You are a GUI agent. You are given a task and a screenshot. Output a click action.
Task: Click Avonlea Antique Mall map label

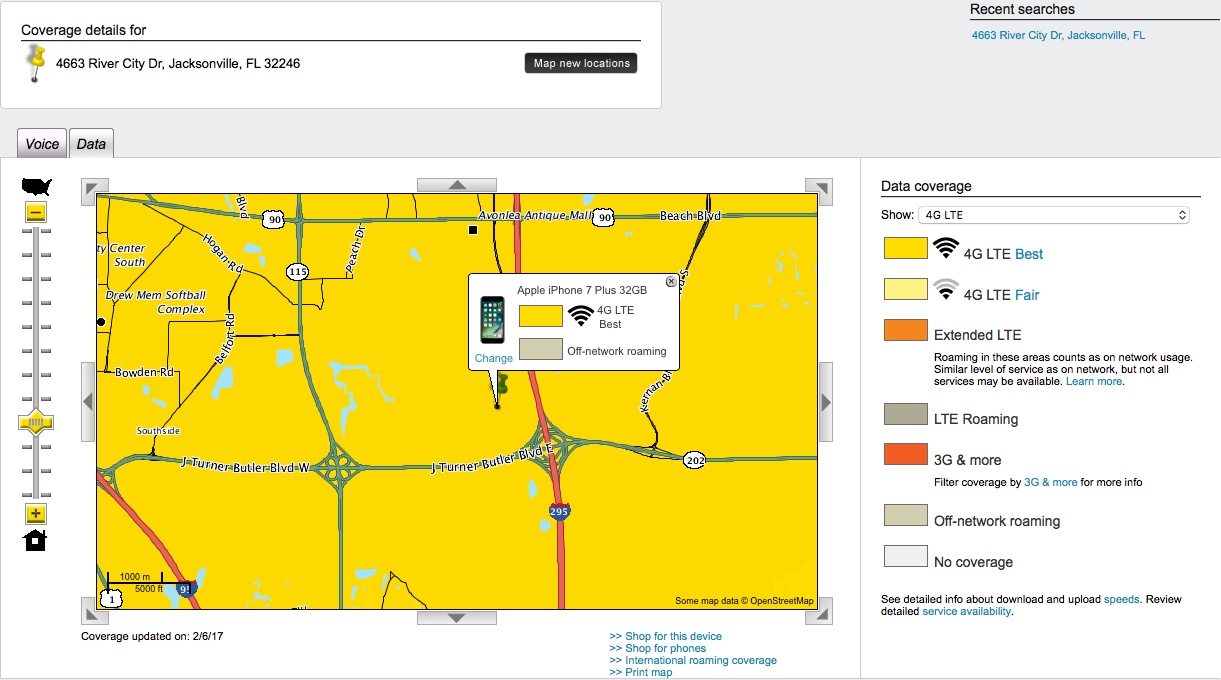tap(534, 215)
